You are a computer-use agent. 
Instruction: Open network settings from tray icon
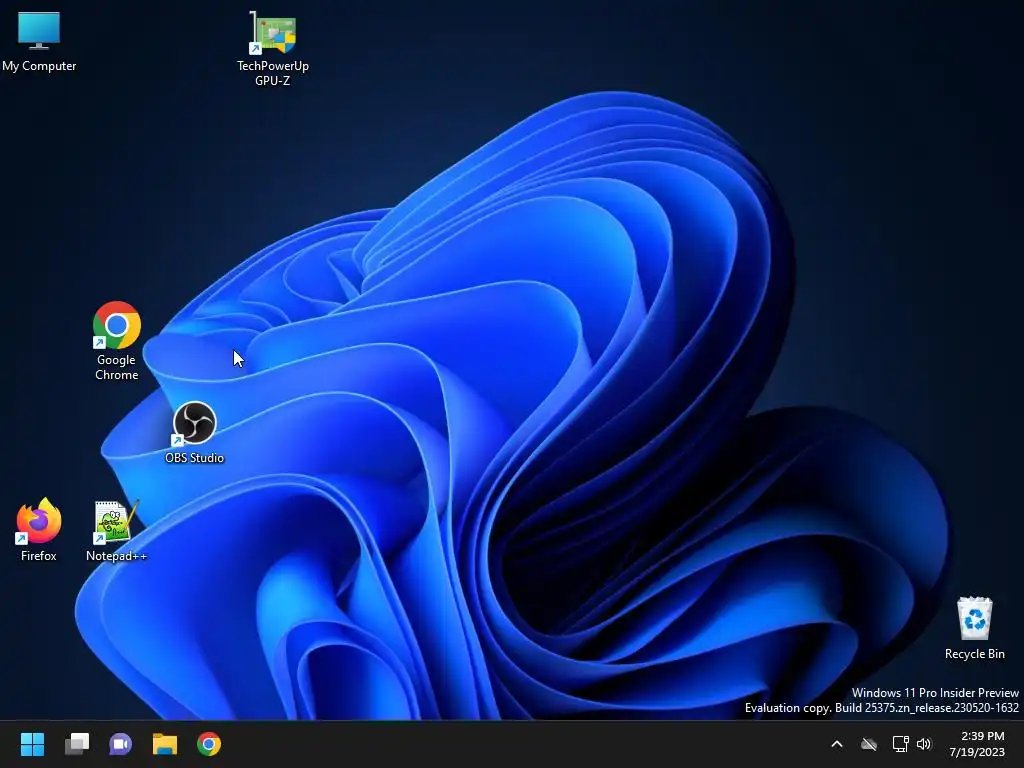pyautogui.click(x=901, y=744)
